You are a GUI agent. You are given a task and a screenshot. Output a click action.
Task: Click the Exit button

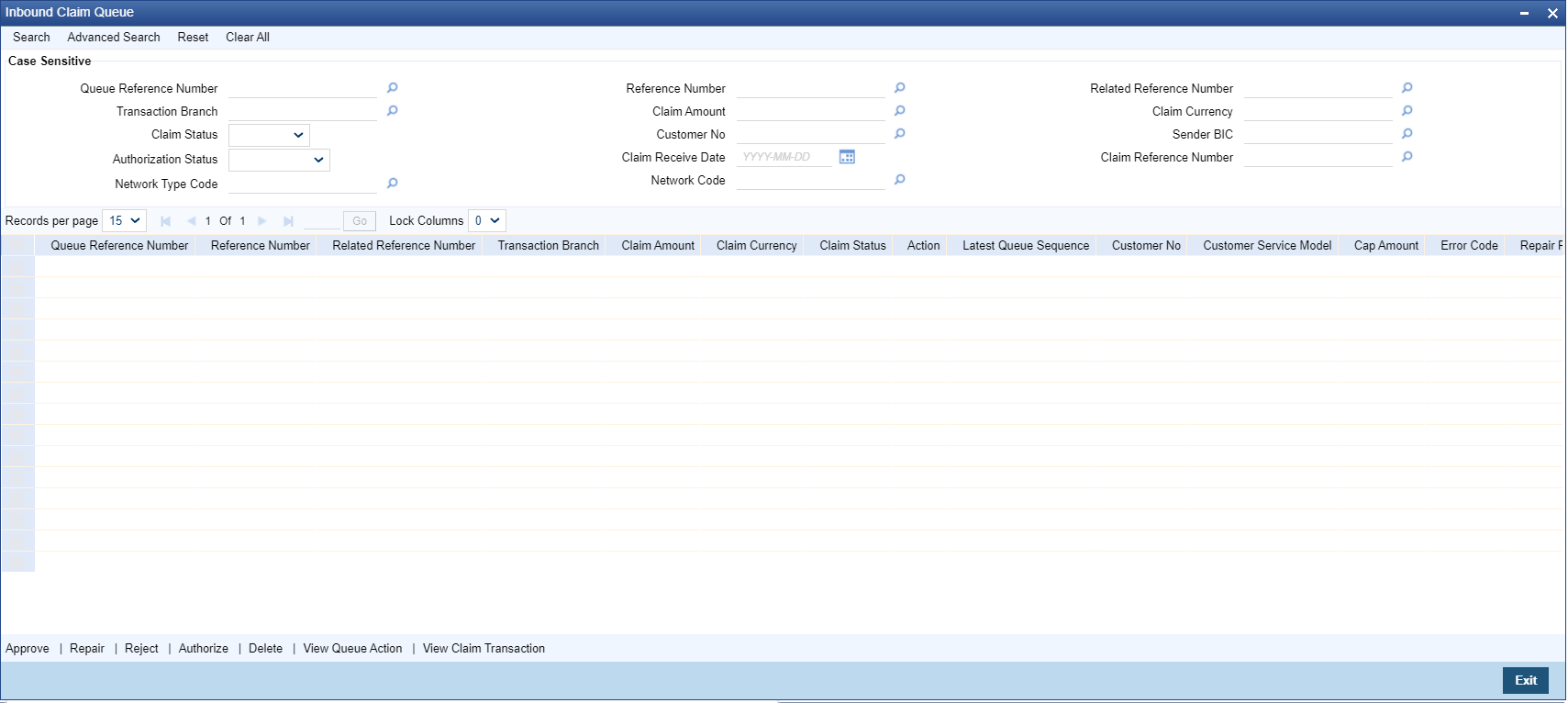[1526, 680]
